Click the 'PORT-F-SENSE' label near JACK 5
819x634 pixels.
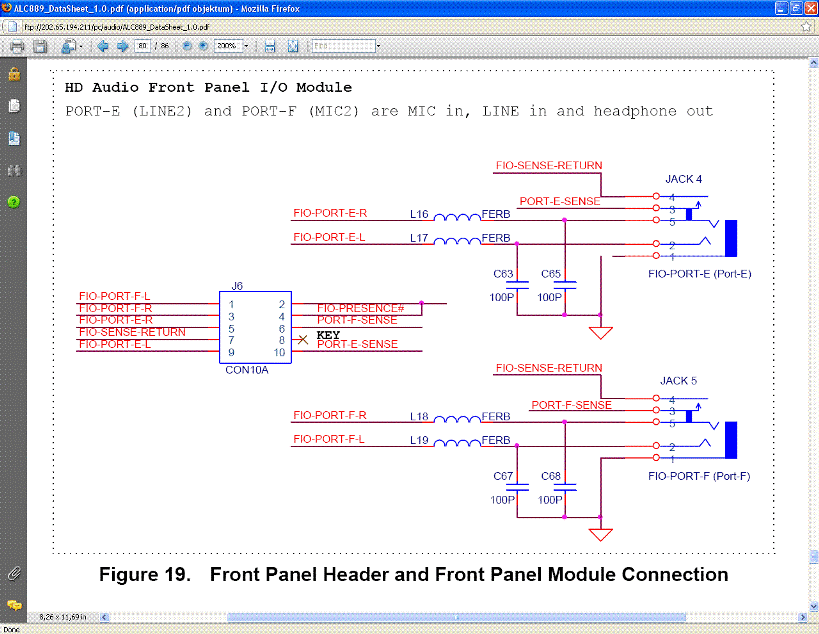point(571,405)
